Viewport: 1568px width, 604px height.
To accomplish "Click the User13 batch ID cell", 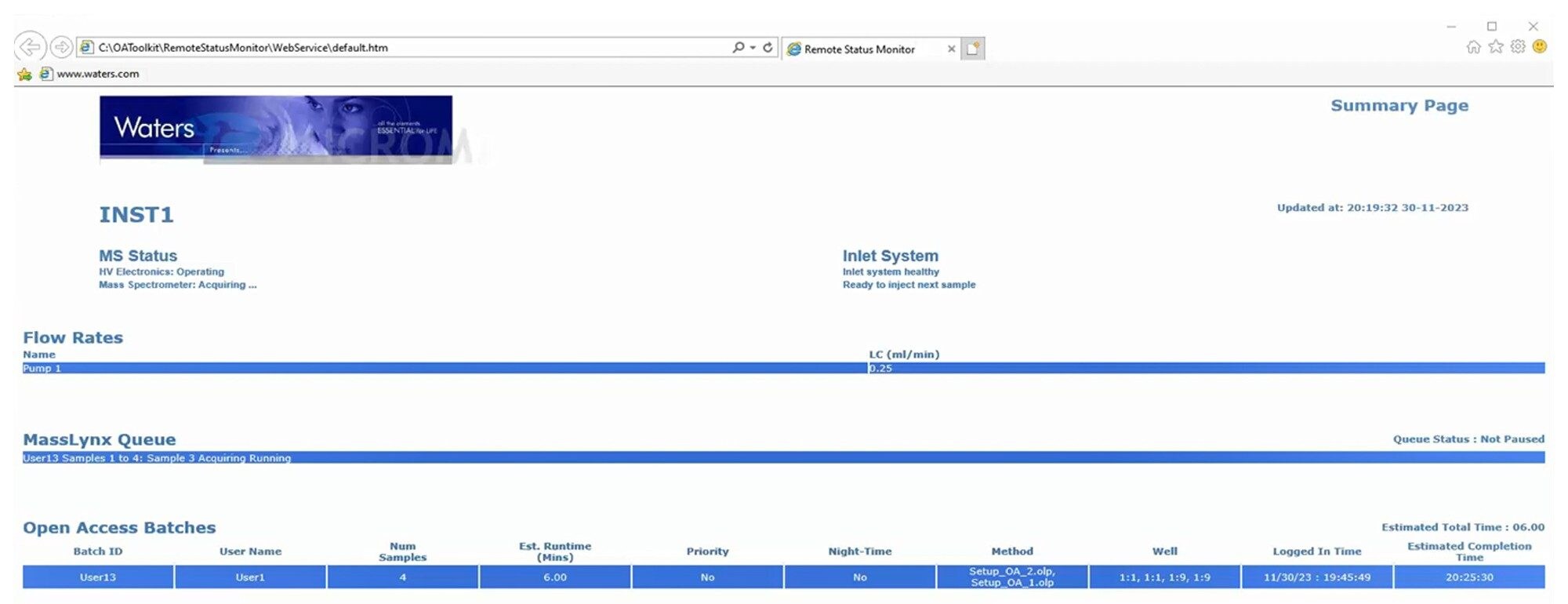I will point(98,577).
